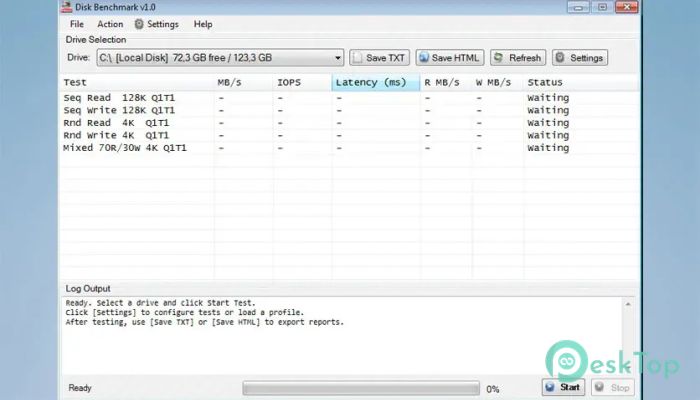
Task: Select the Seq Read 128K Q1T1 row
Action: 349,98
